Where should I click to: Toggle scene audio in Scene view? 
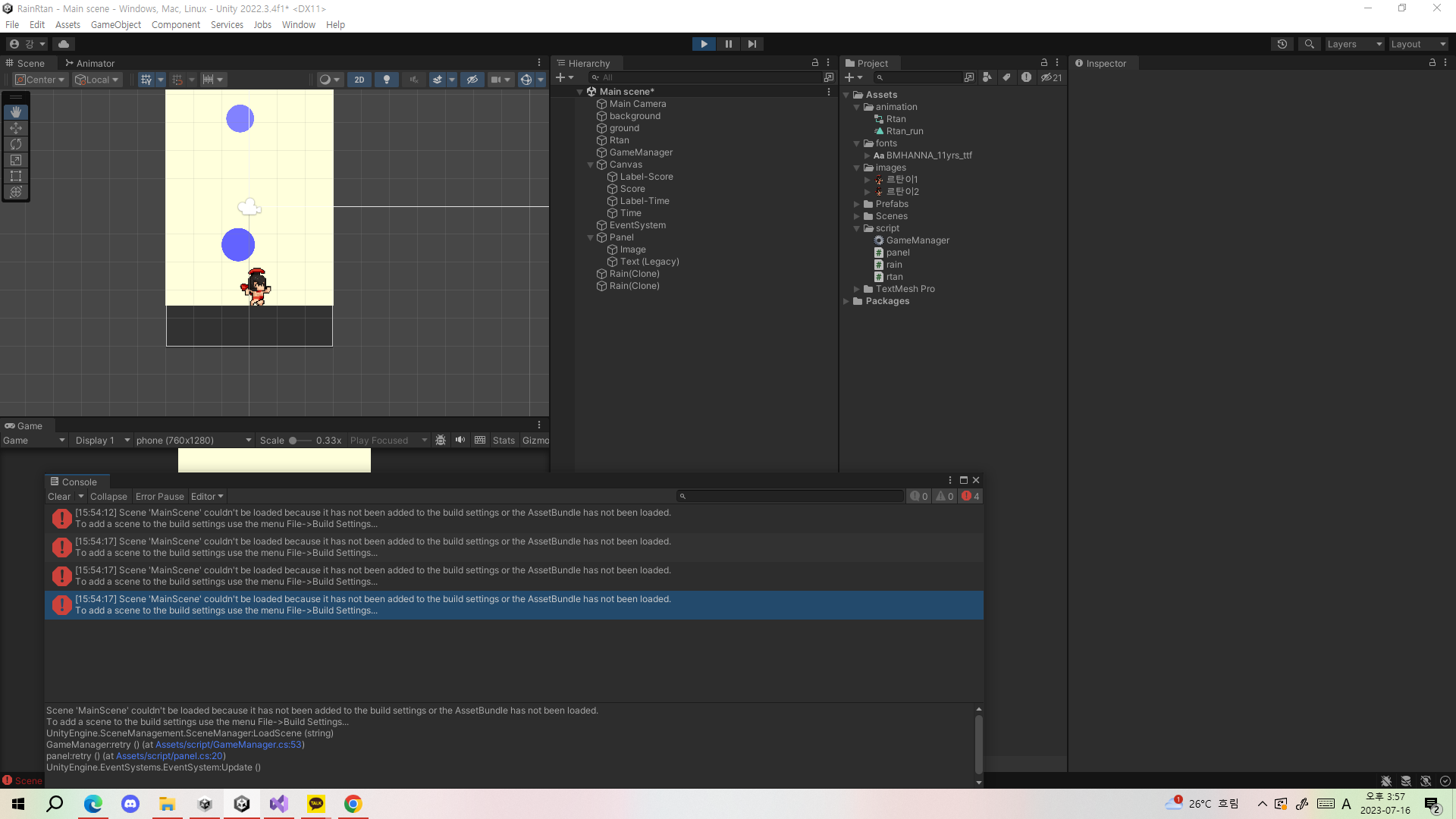(x=413, y=80)
